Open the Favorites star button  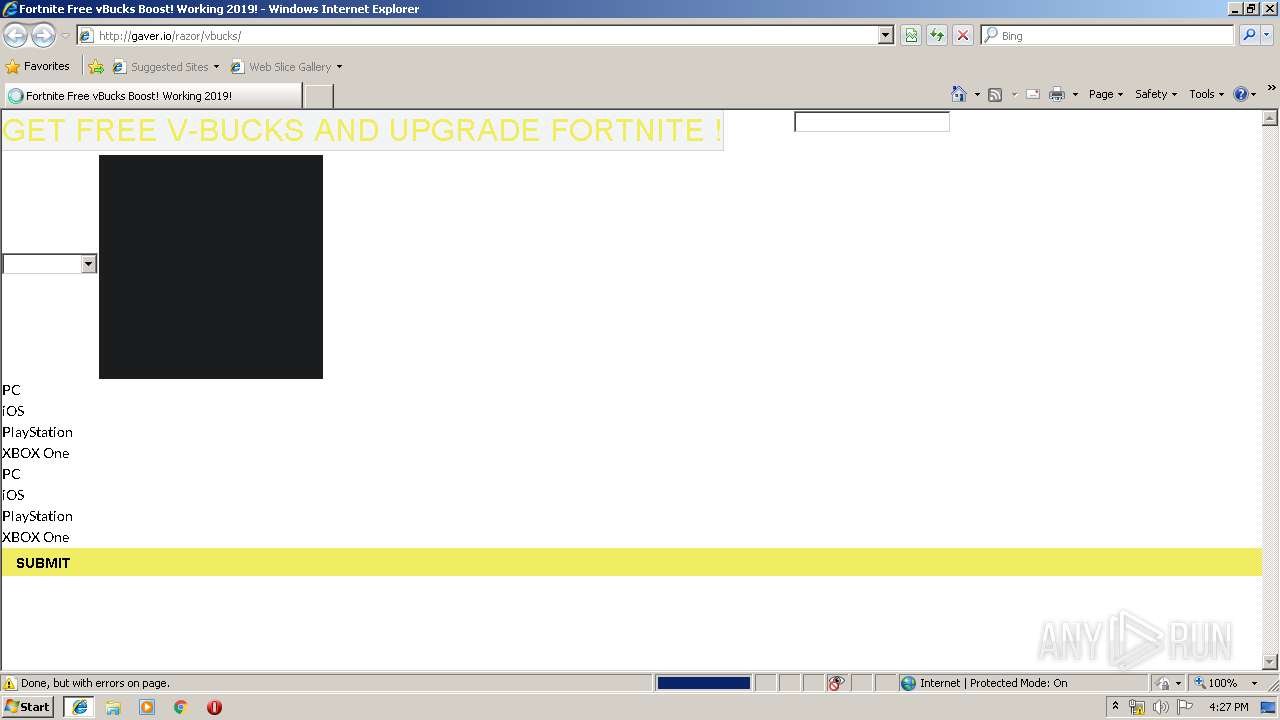(38, 67)
